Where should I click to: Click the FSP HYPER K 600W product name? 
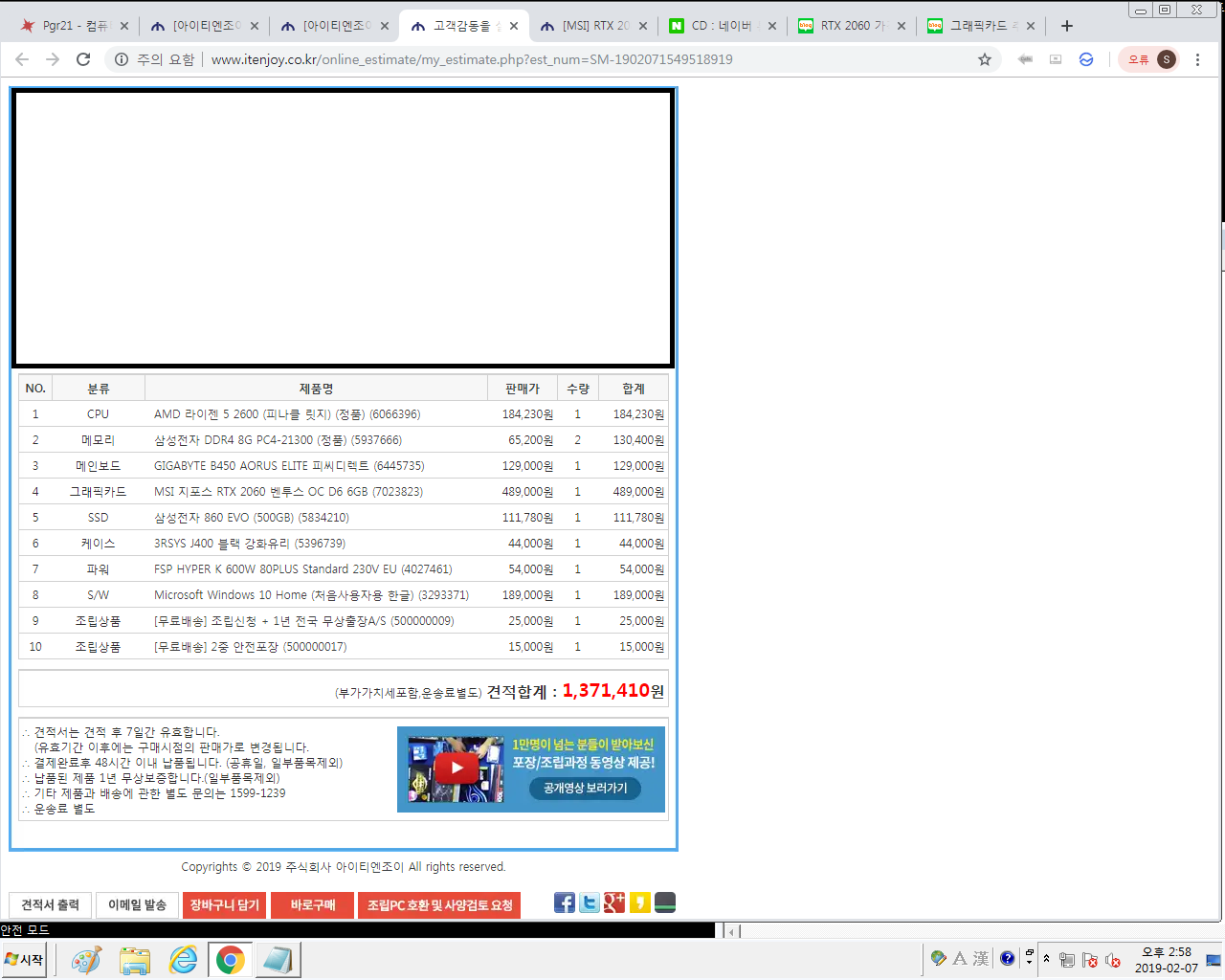click(x=302, y=569)
